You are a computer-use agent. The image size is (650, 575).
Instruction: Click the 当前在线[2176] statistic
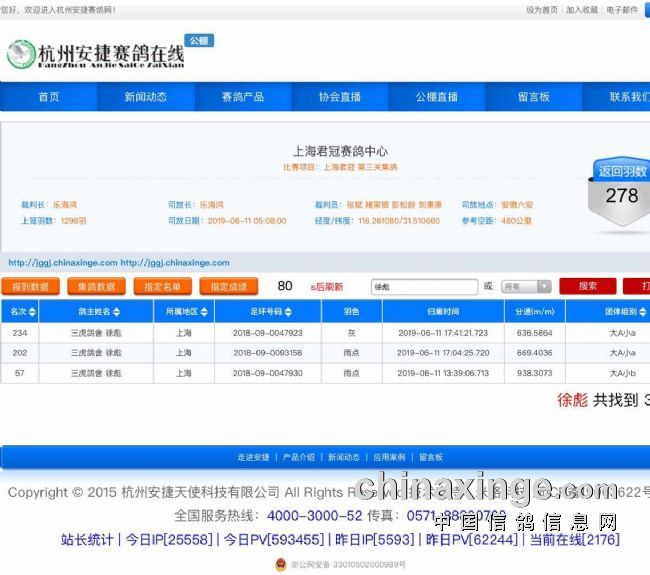[x=575, y=540]
